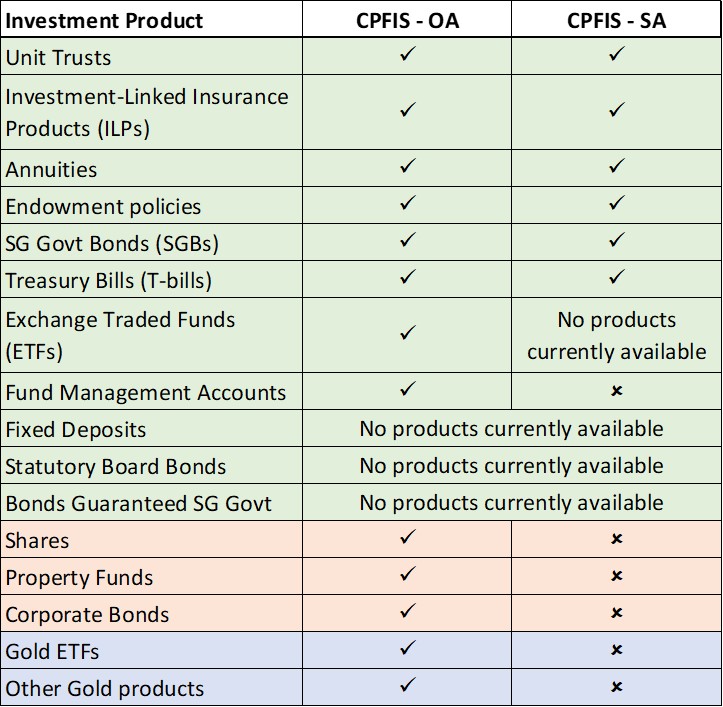723x707 pixels.
Task: Click the Investment-Linked Insurance Products row label
Action: [x=146, y=112]
